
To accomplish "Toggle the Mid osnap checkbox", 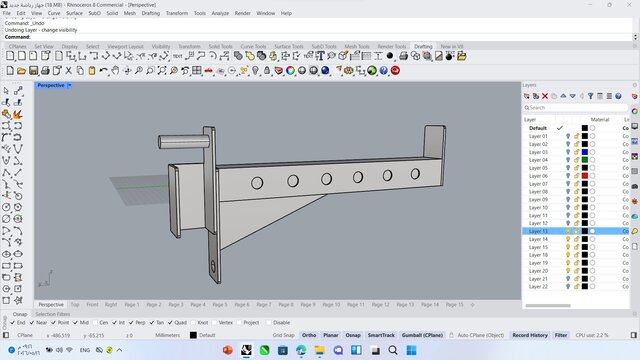I will [76, 322].
